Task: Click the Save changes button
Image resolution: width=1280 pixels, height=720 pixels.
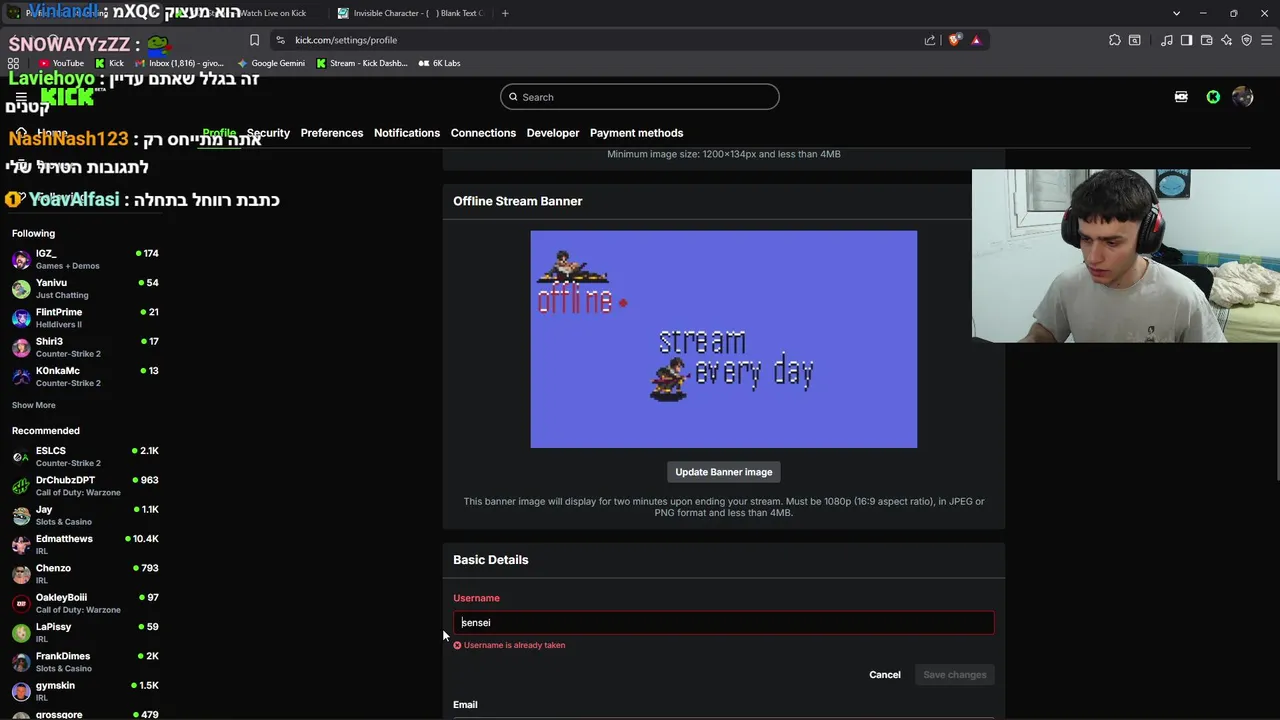Action: tap(955, 675)
